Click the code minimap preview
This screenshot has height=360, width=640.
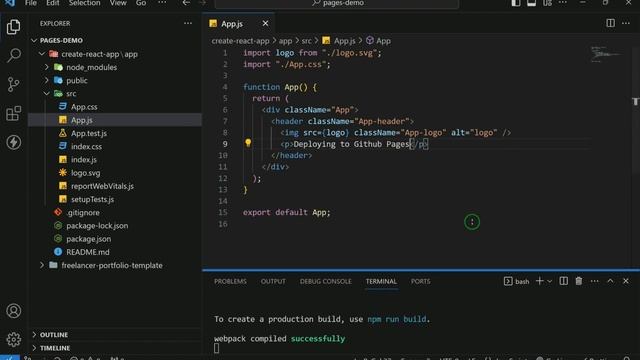pyautogui.click(x=606, y=54)
